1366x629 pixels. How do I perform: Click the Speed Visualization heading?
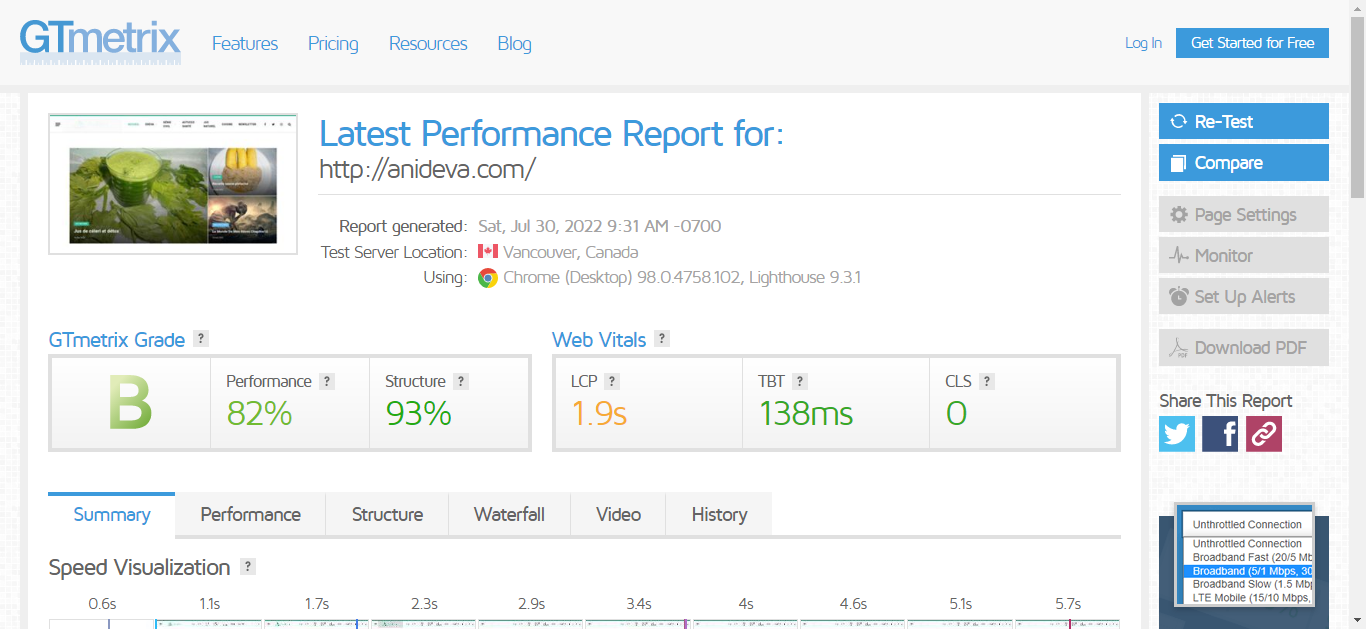140,568
